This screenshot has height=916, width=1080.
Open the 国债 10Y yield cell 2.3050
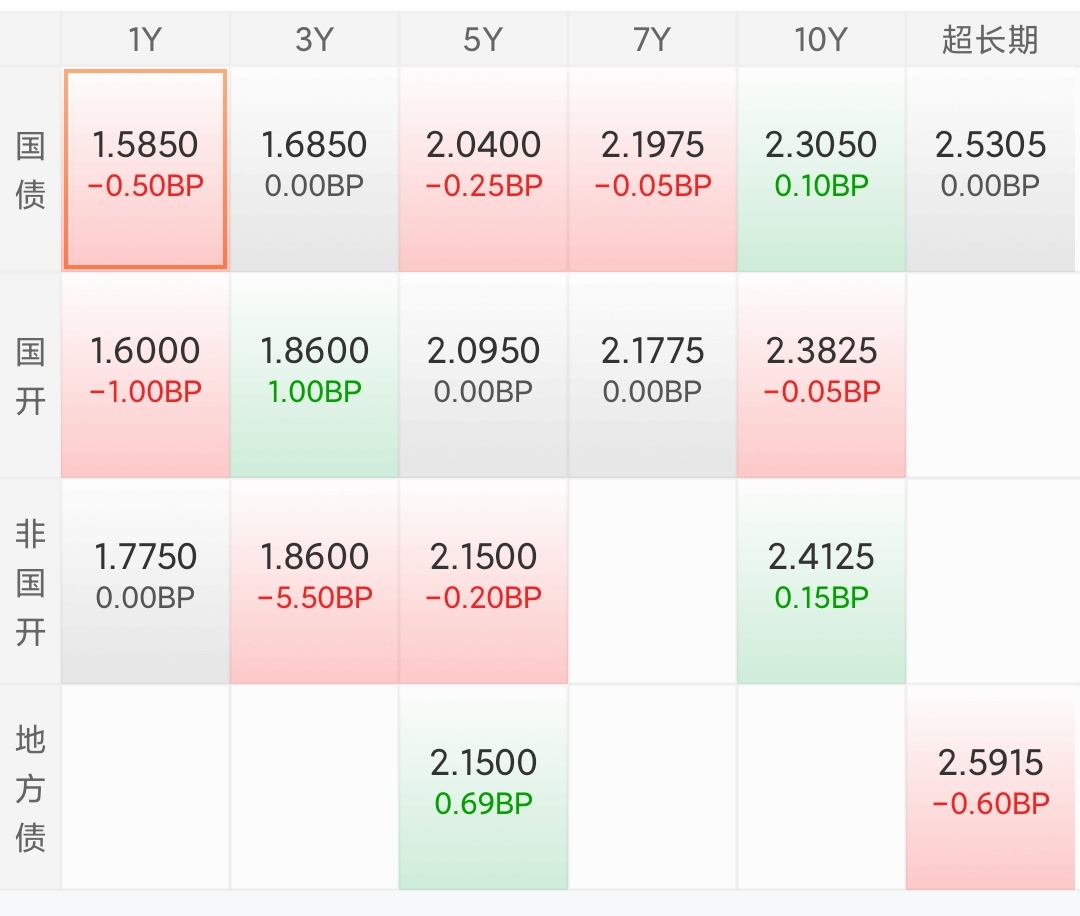tap(821, 169)
